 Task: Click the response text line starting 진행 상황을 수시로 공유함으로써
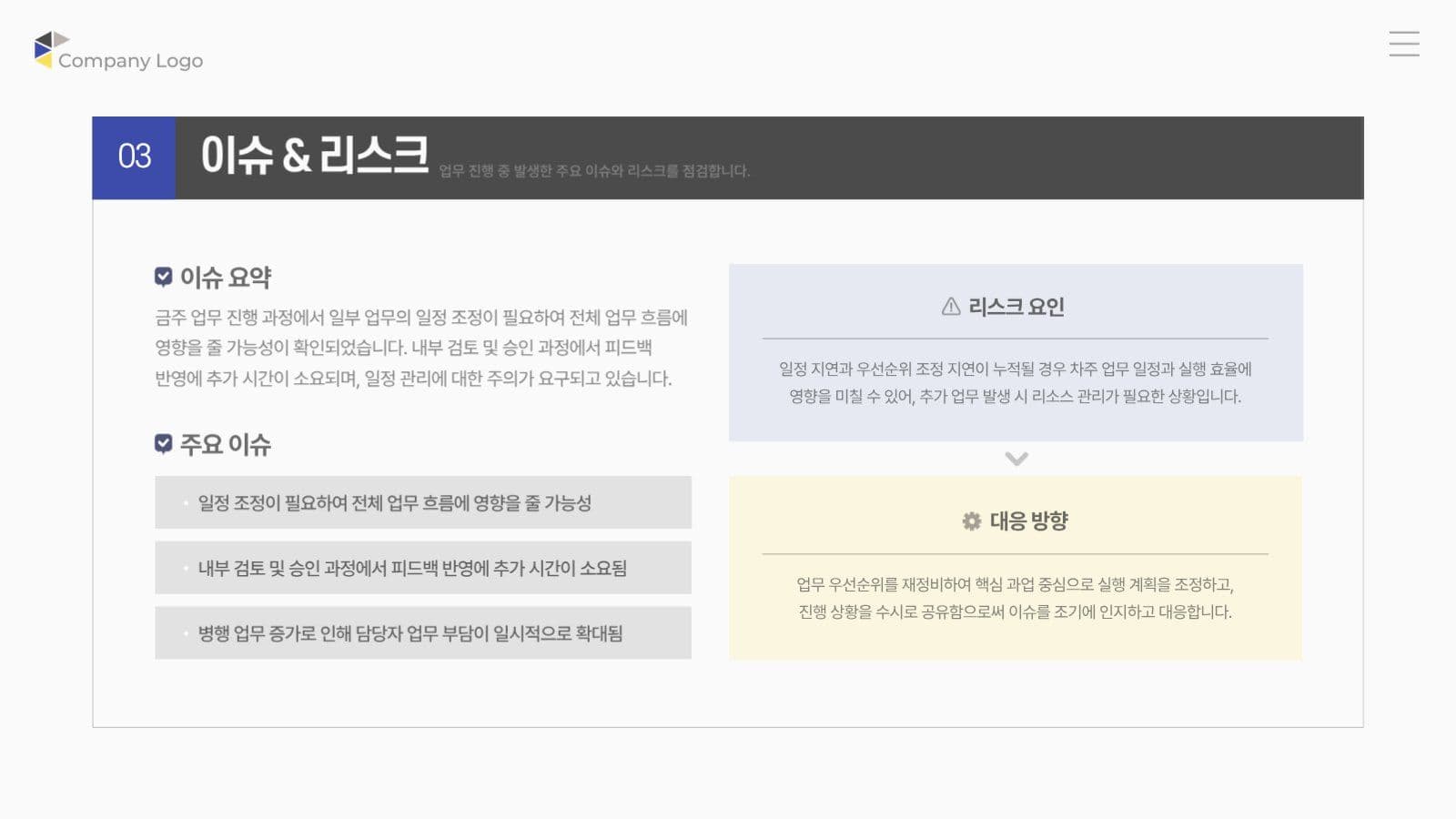tap(1016, 612)
